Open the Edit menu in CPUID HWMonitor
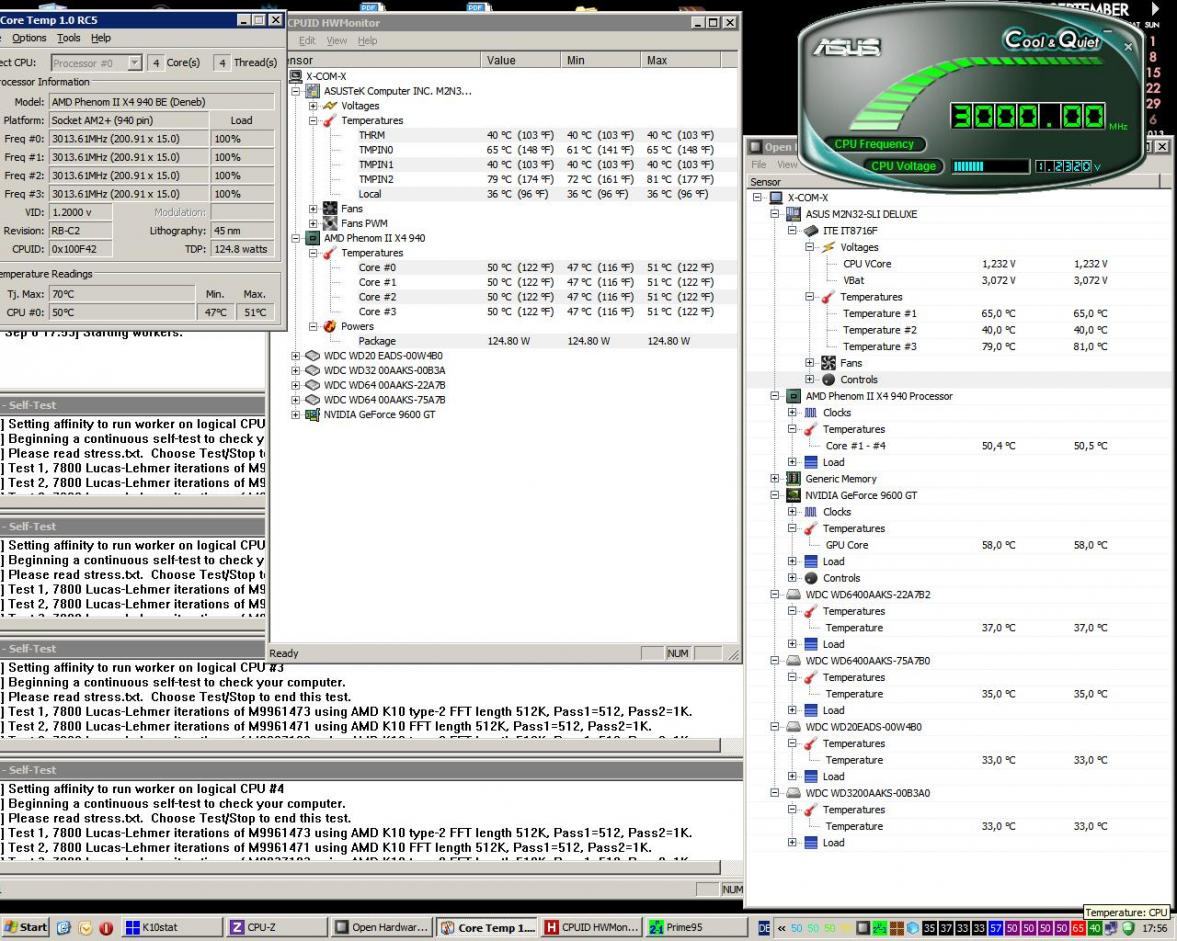 click(307, 41)
